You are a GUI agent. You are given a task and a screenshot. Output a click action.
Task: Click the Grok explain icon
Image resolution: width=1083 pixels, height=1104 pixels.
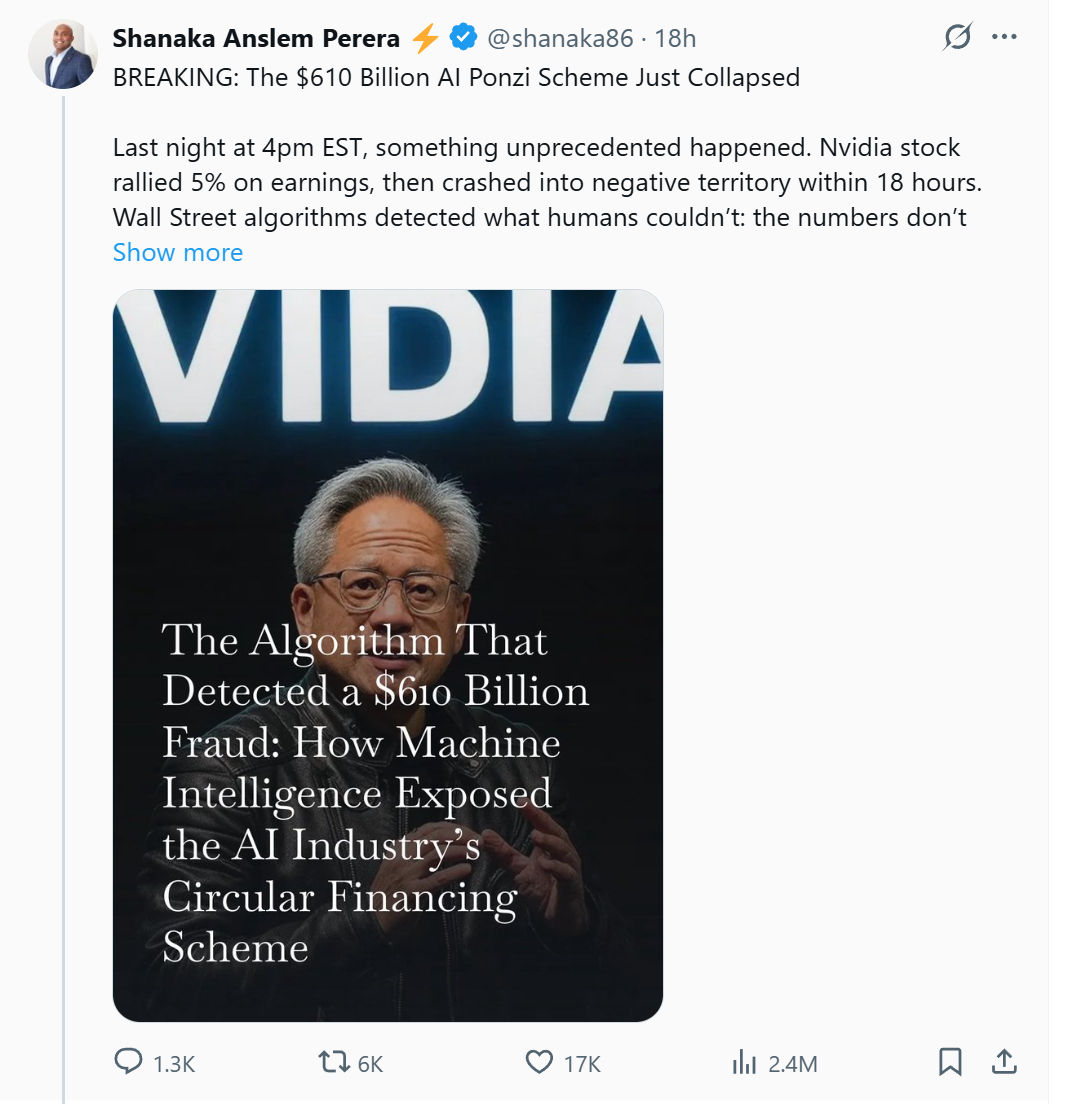pyautogui.click(x=957, y=38)
